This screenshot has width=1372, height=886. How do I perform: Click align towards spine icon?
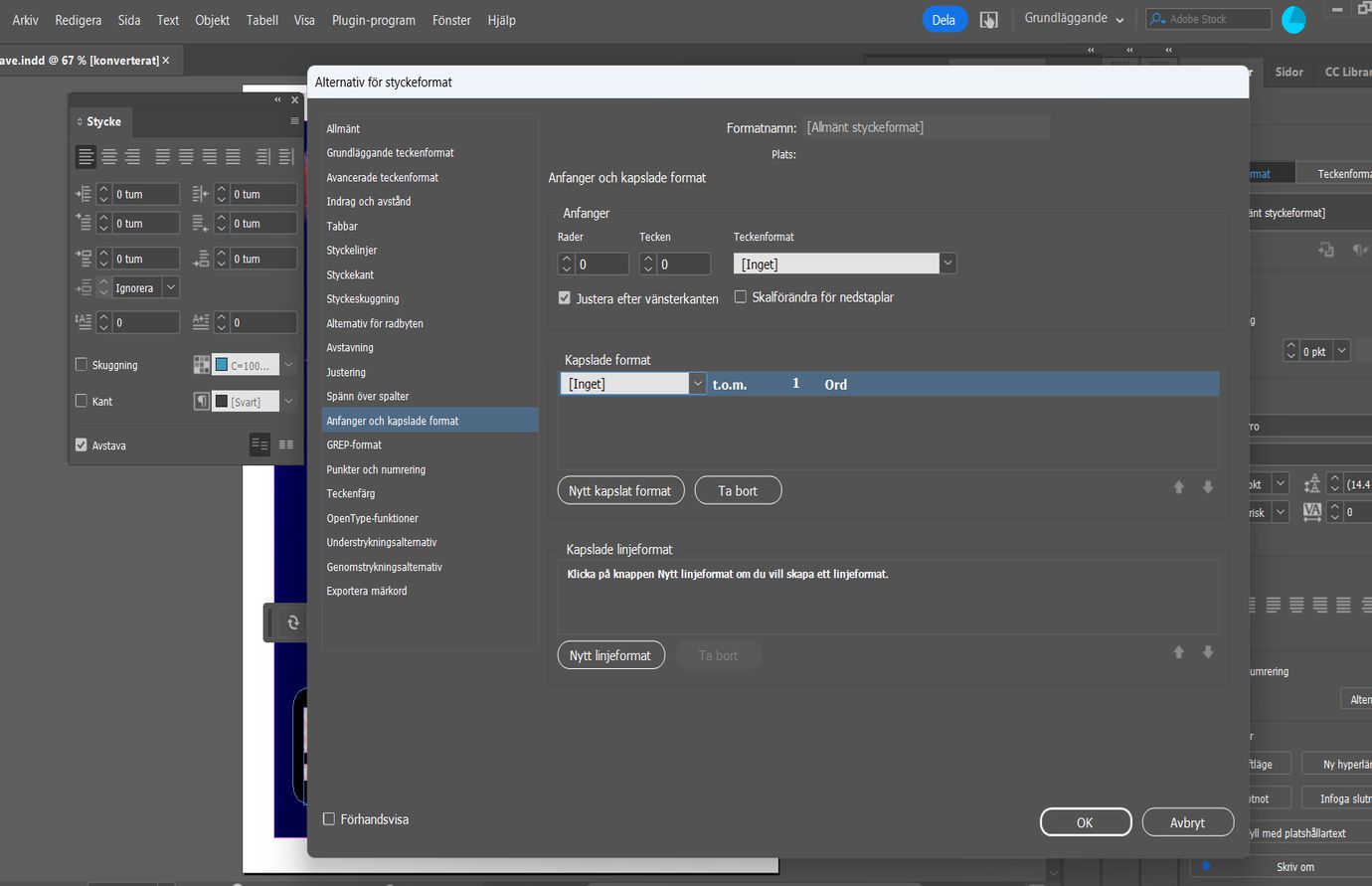(x=262, y=157)
